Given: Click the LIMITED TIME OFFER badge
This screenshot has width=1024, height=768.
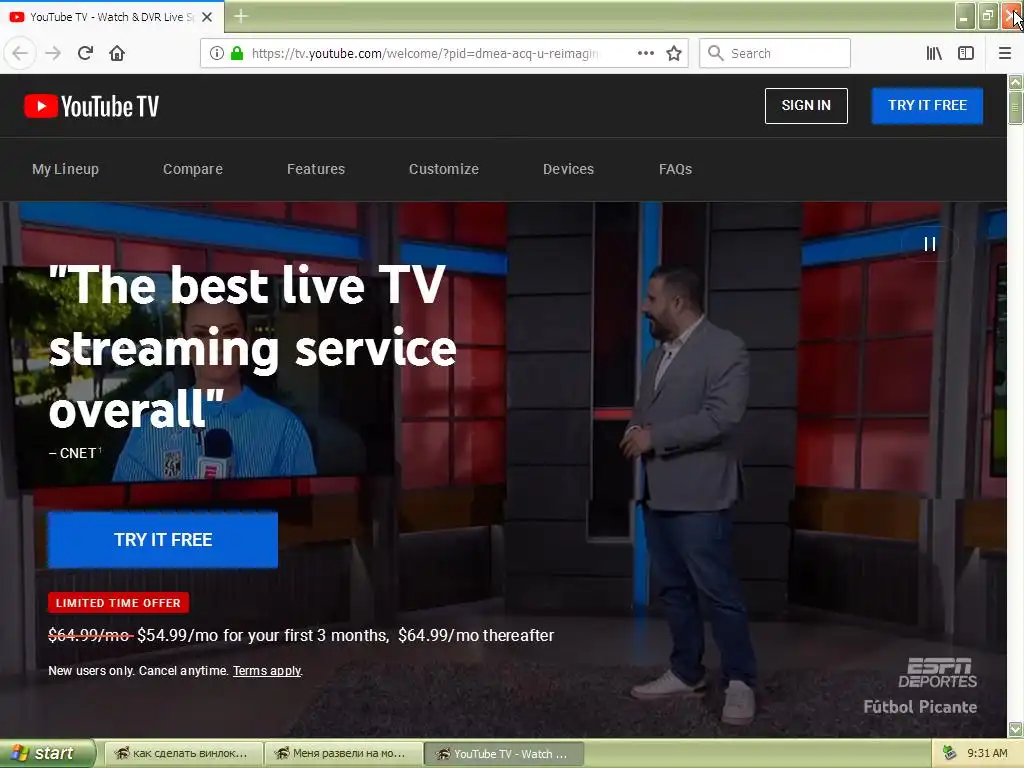Looking at the screenshot, I should pyautogui.click(x=118, y=603).
